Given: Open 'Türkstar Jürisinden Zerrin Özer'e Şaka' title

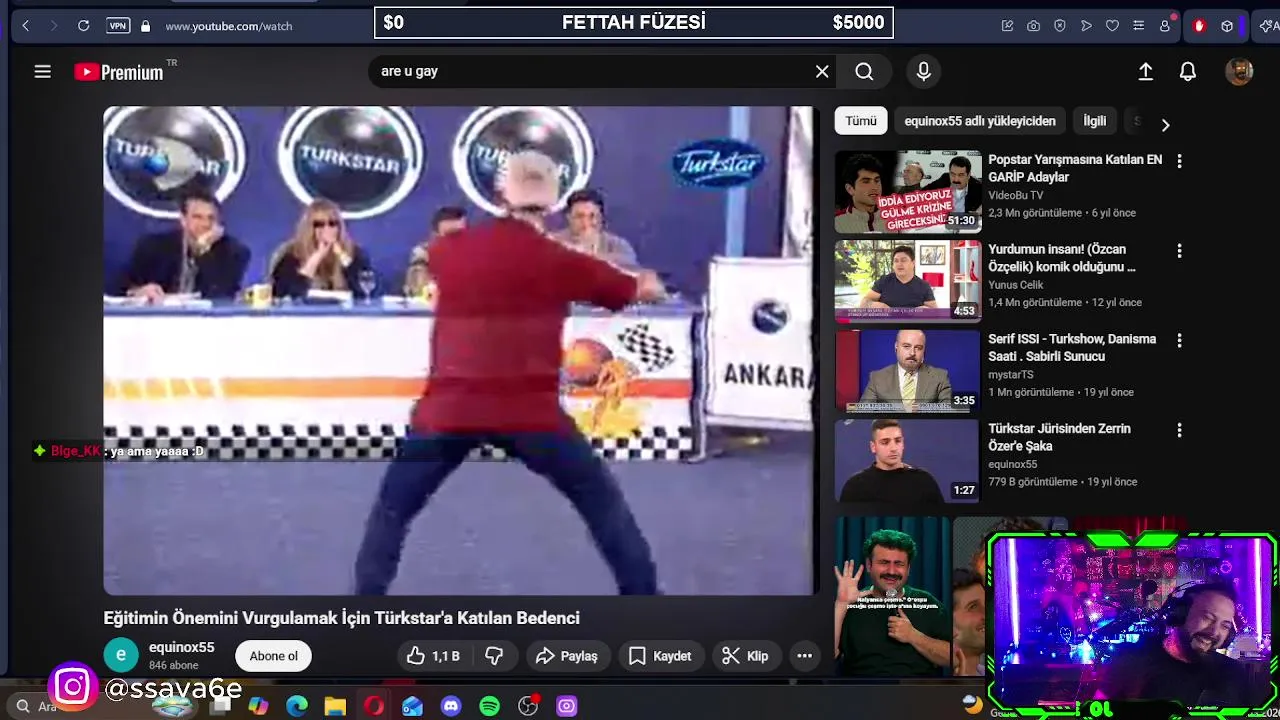Looking at the screenshot, I should click(1060, 437).
